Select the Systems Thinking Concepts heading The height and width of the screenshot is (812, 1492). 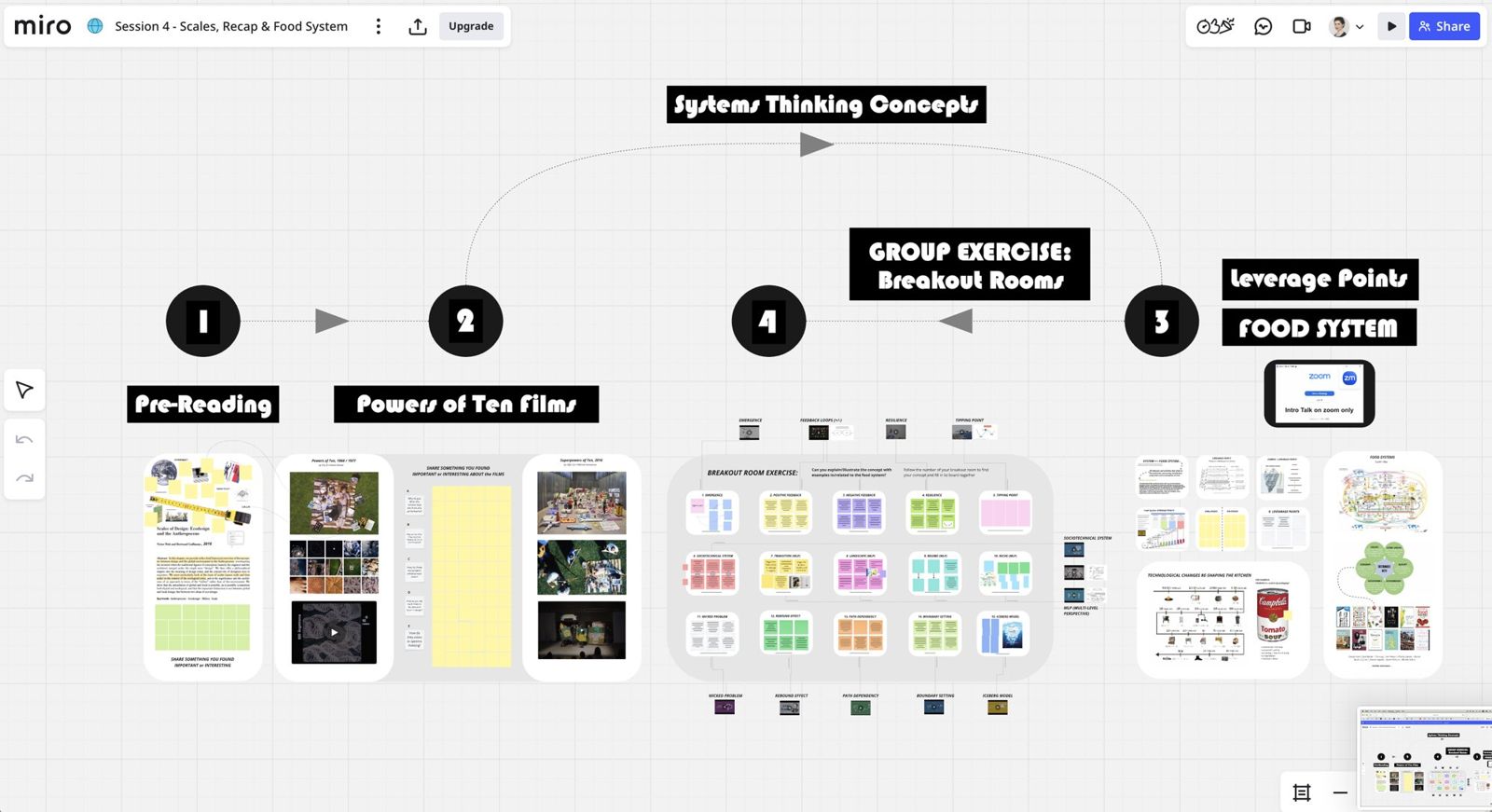(826, 104)
